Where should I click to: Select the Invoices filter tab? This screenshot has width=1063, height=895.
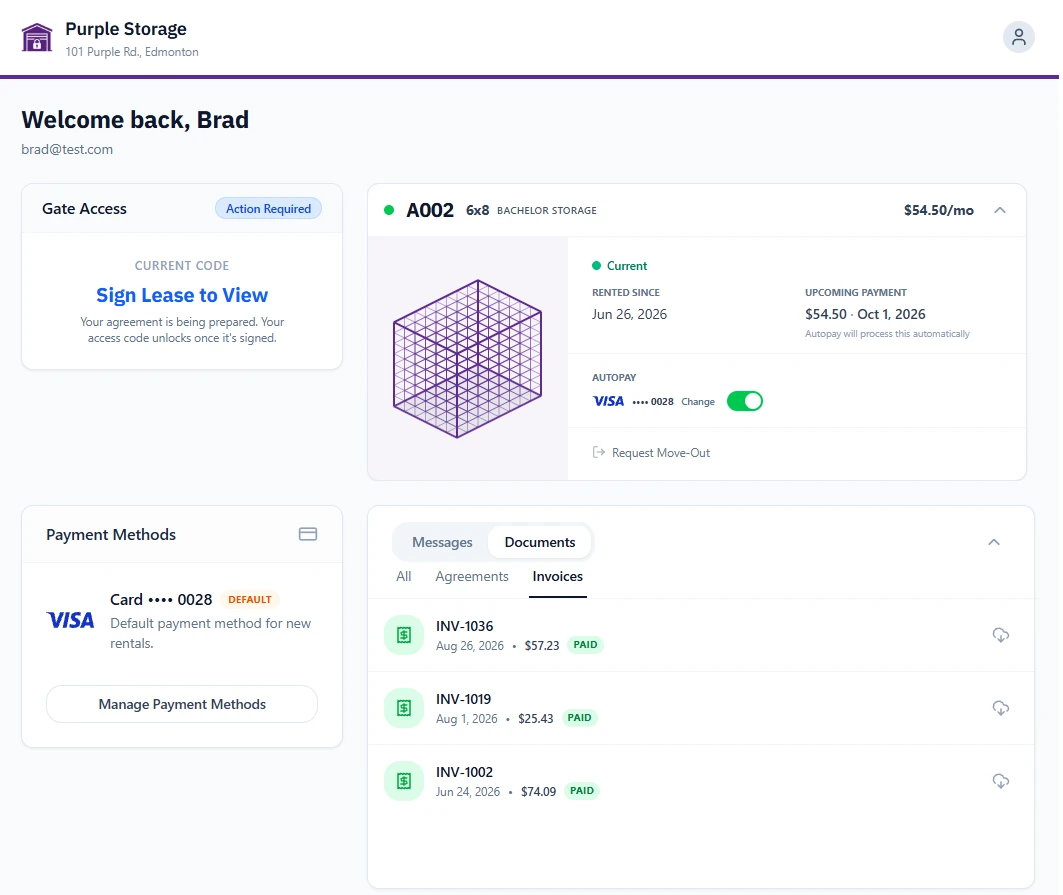coord(557,576)
